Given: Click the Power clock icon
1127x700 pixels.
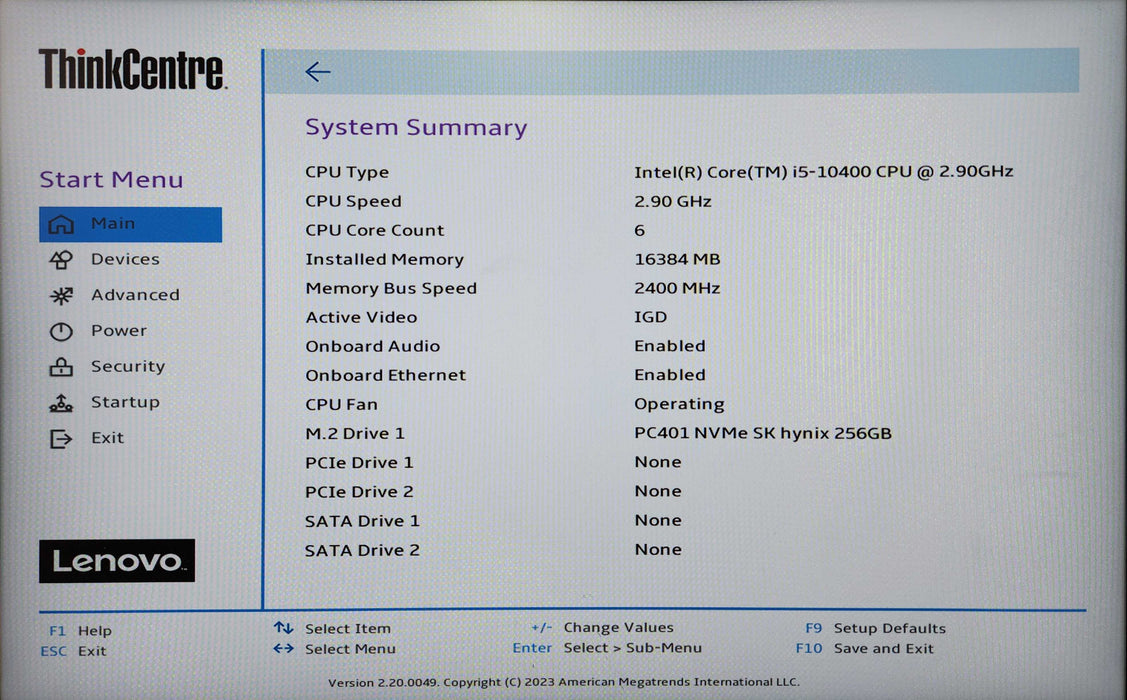Looking at the screenshot, I should click(x=61, y=331).
